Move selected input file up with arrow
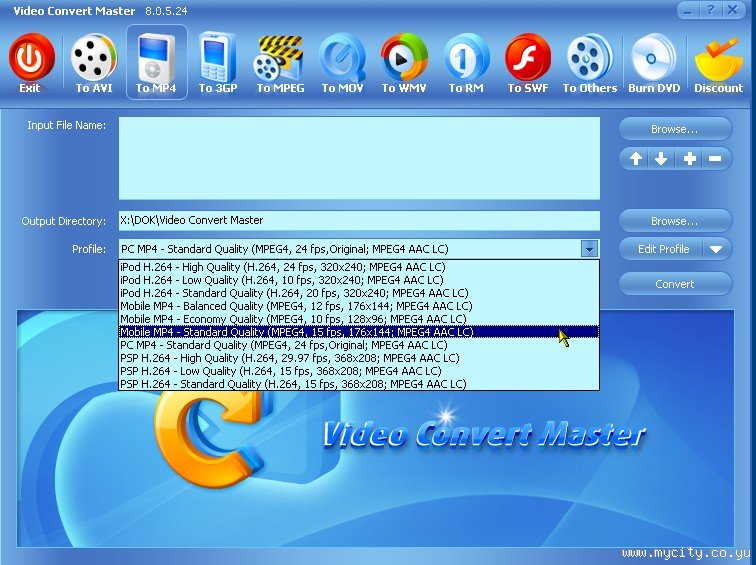Image resolution: width=756 pixels, height=565 pixels. pyautogui.click(x=635, y=159)
